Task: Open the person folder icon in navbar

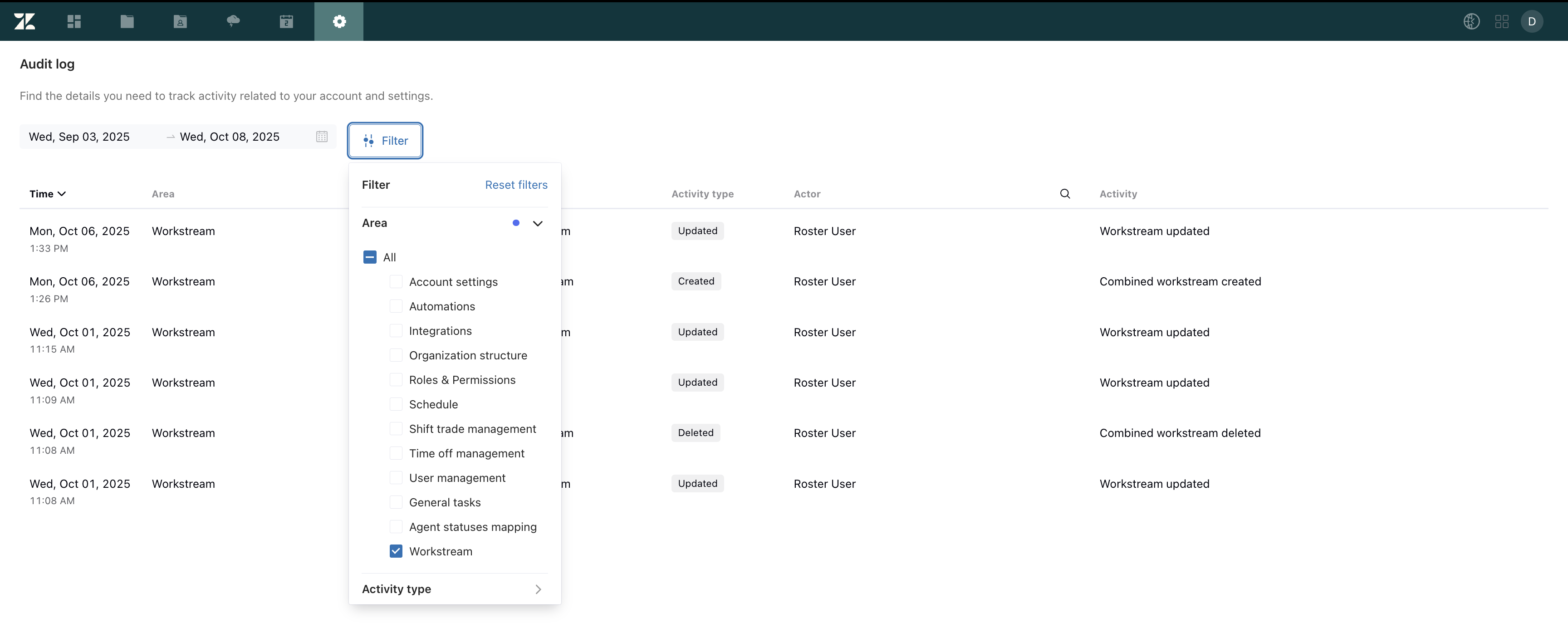Action: point(180,21)
